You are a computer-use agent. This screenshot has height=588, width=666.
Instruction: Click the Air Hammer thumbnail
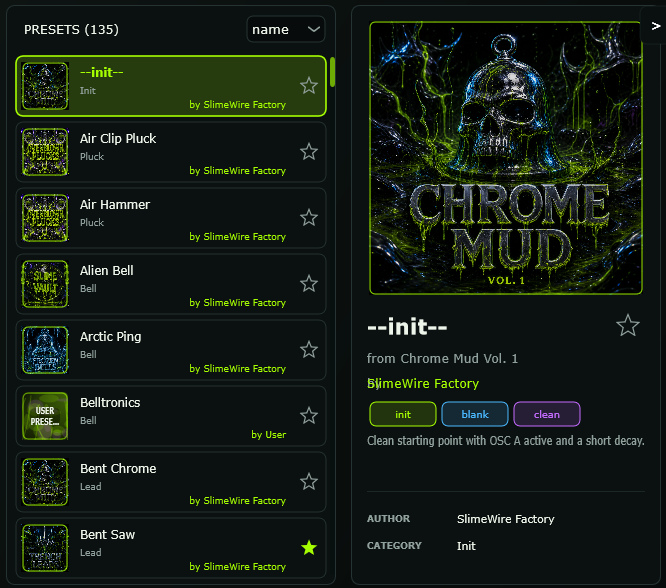pos(45,218)
